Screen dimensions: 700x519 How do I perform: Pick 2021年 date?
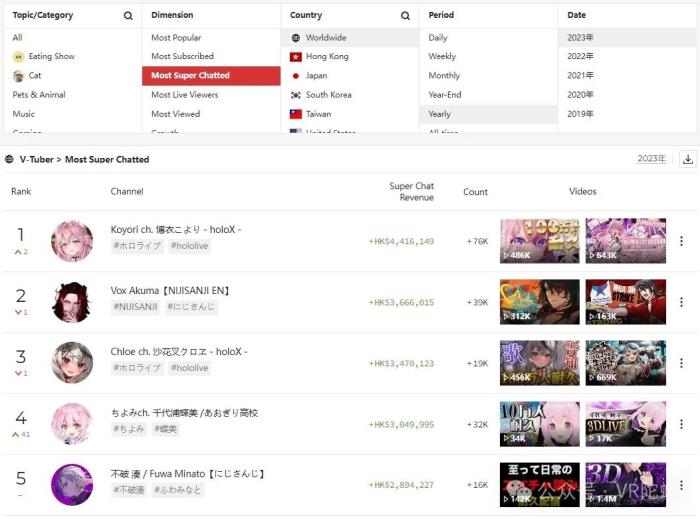click(580, 75)
